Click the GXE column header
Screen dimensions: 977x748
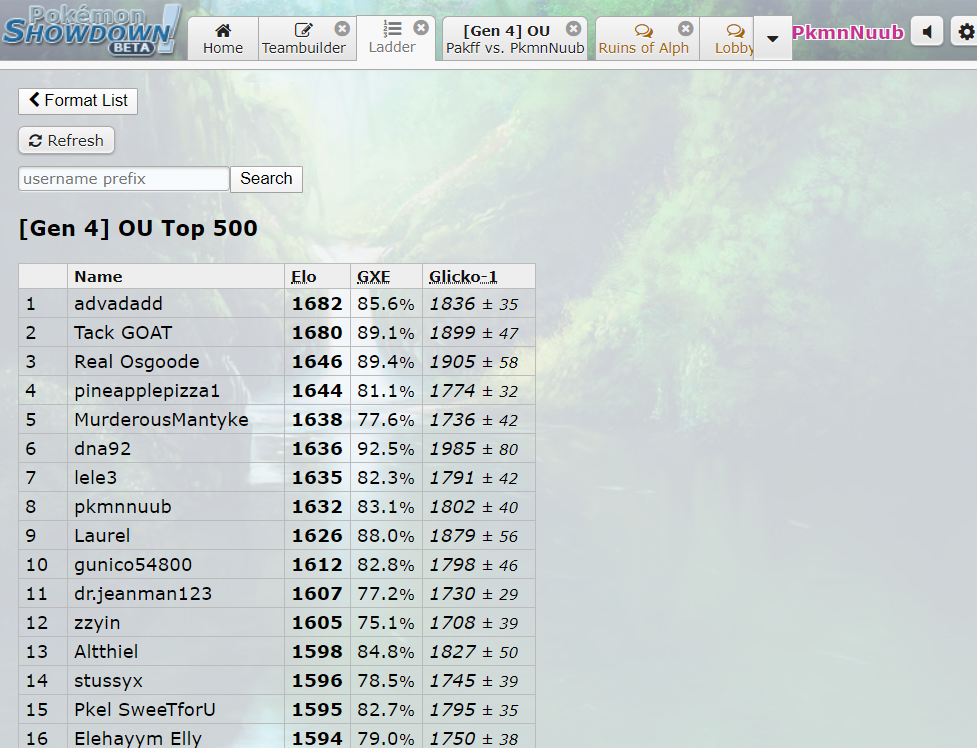pyautogui.click(x=373, y=277)
